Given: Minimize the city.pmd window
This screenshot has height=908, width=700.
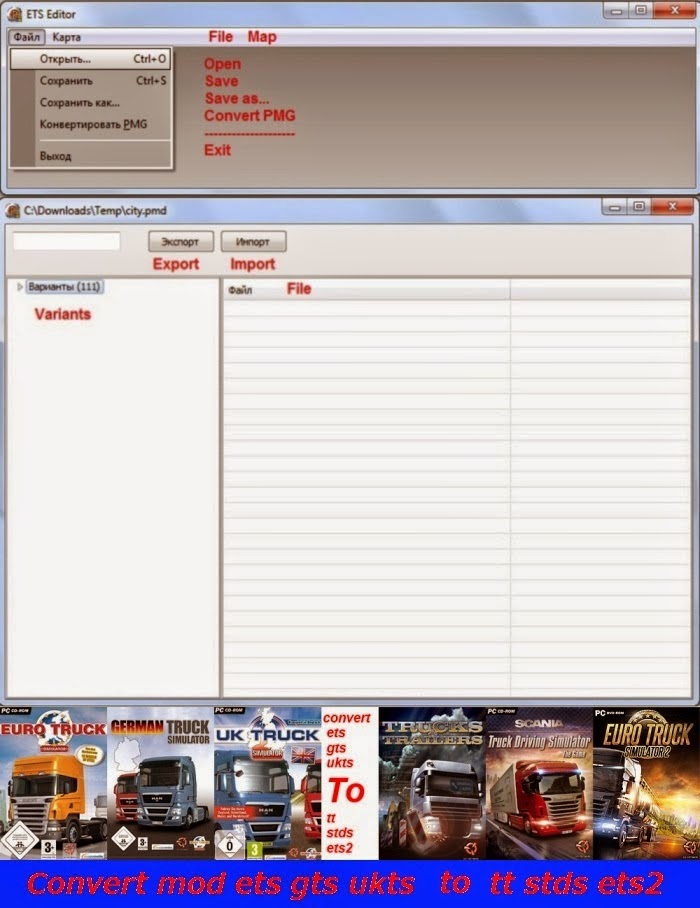Looking at the screenshot, I should pyautogui.click(x=614, y=207).
